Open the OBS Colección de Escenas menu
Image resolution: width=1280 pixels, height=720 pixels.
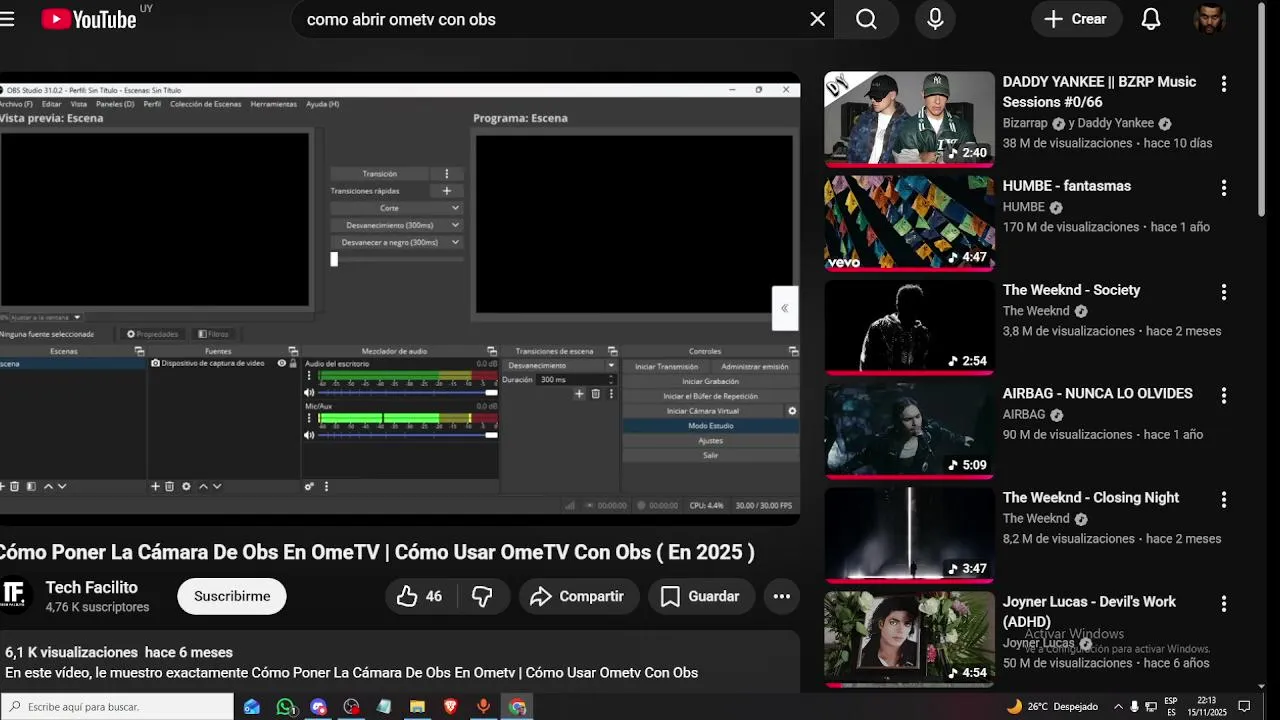point(205,104)
